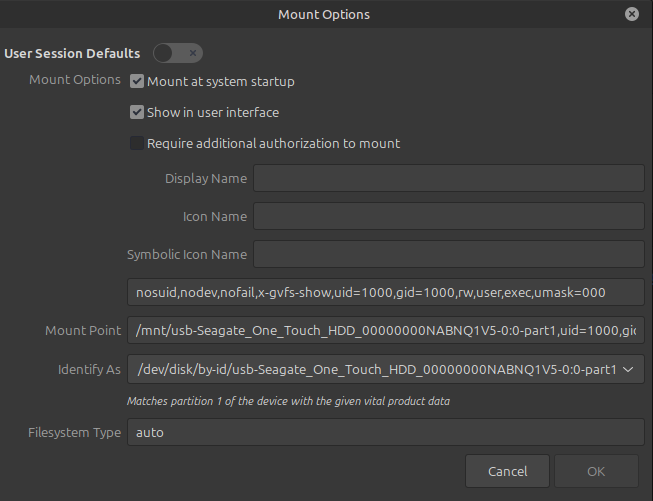Click the Matches partition 1 description text
Screen dimensions: 653x501
coord(288,401)
